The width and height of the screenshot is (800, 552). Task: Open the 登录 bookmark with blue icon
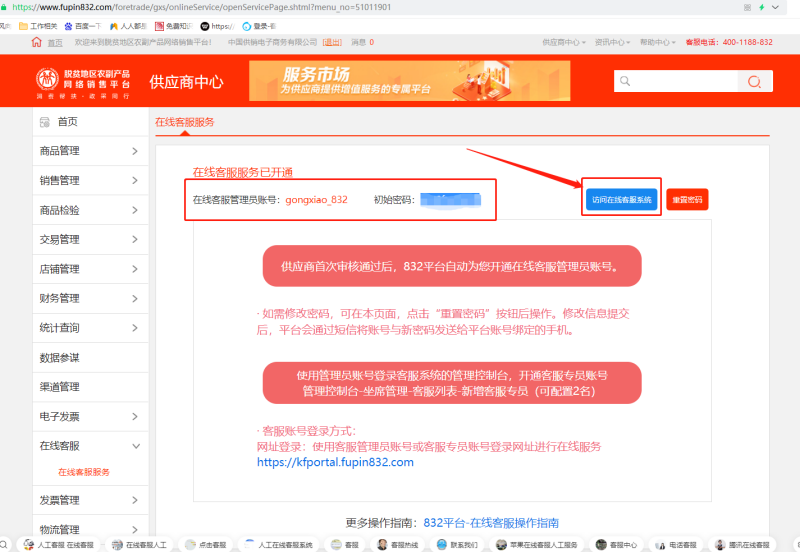click(x=259, y=26)
